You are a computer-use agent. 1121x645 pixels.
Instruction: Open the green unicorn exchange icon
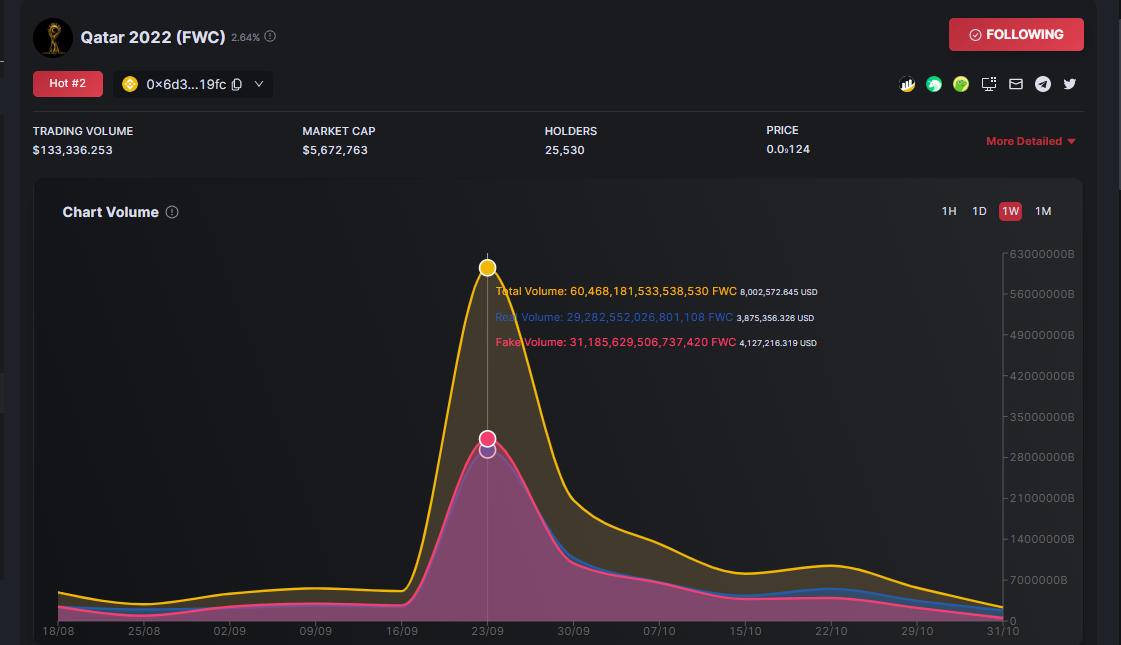pos(934,84)
